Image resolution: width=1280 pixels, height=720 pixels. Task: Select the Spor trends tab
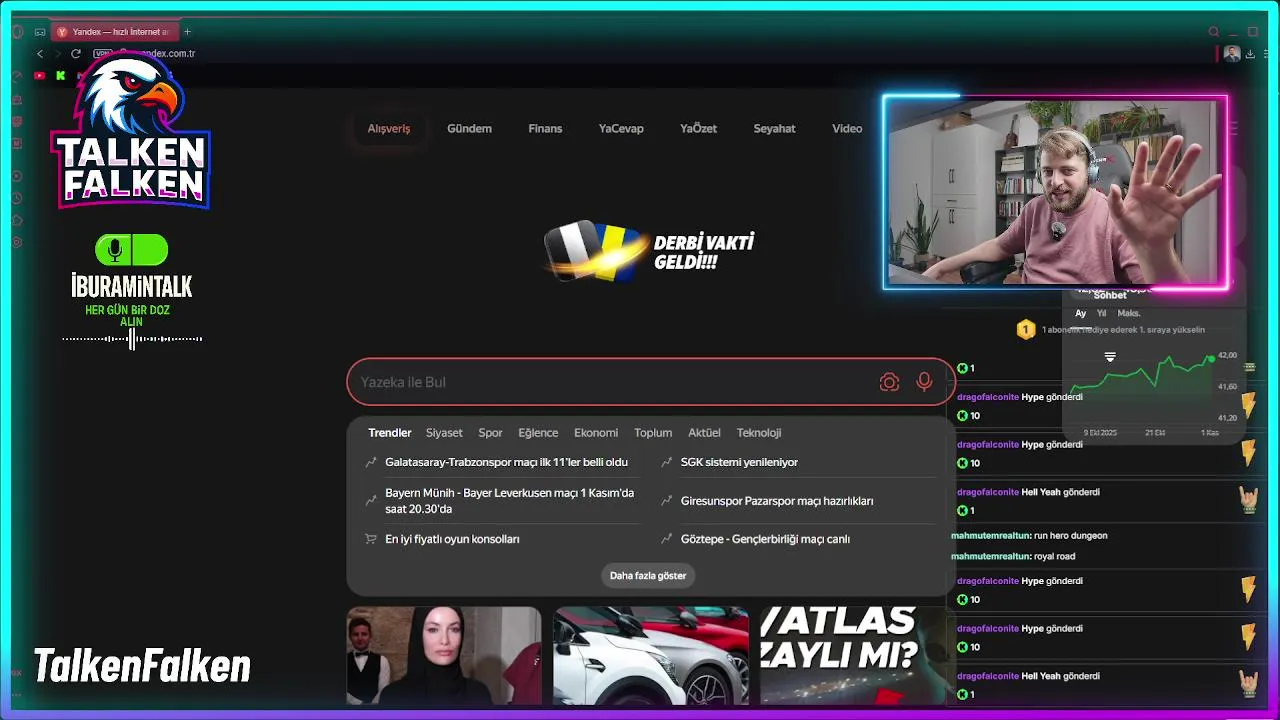pyautogui.click(x=490, y=433)
